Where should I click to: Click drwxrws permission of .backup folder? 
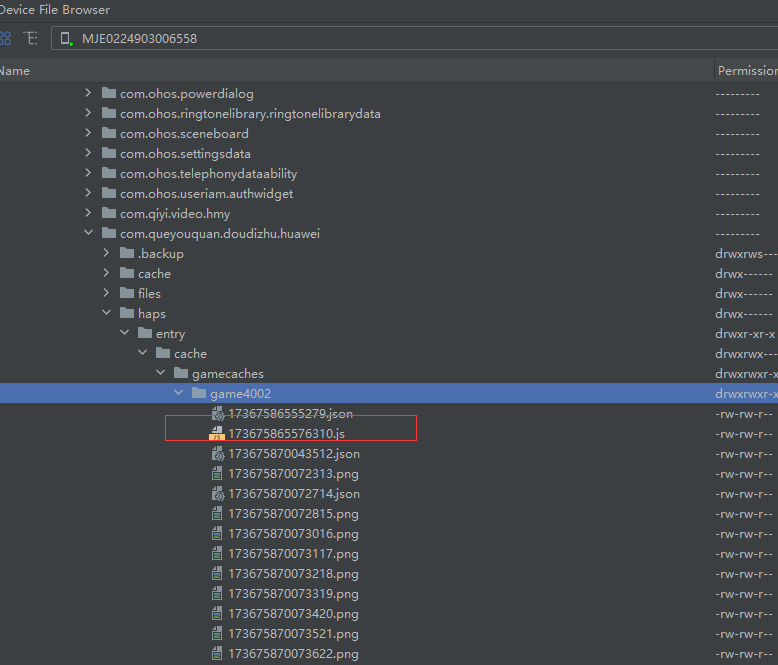coord(746,254)
